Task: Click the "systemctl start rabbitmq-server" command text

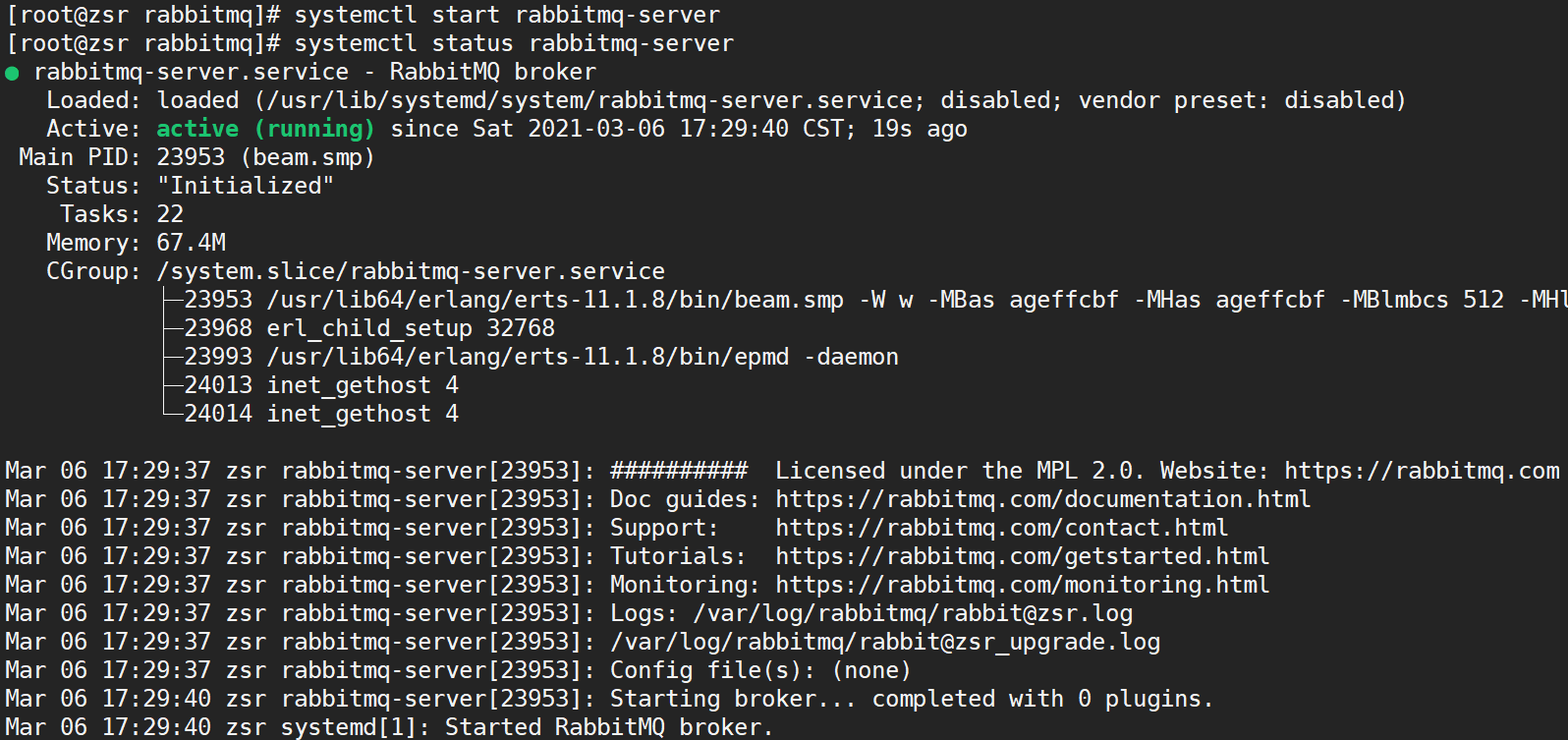Action: (x=507, y=16)
